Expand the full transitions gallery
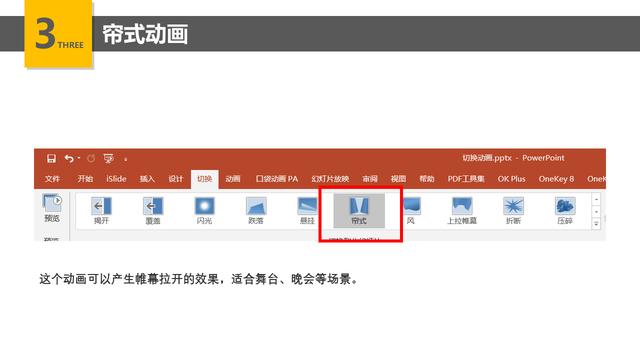Viewport: 640px width, 360px height. (596, 224)
